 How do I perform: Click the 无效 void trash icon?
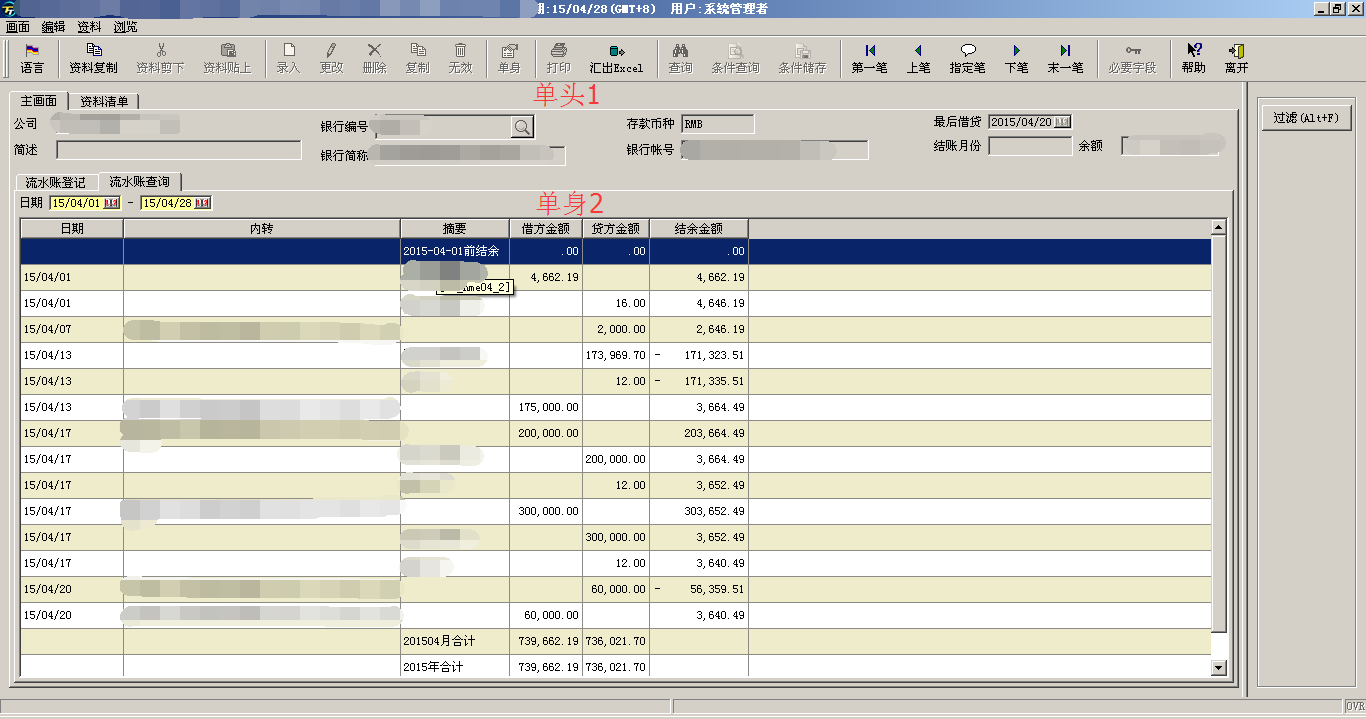point(460,59)
